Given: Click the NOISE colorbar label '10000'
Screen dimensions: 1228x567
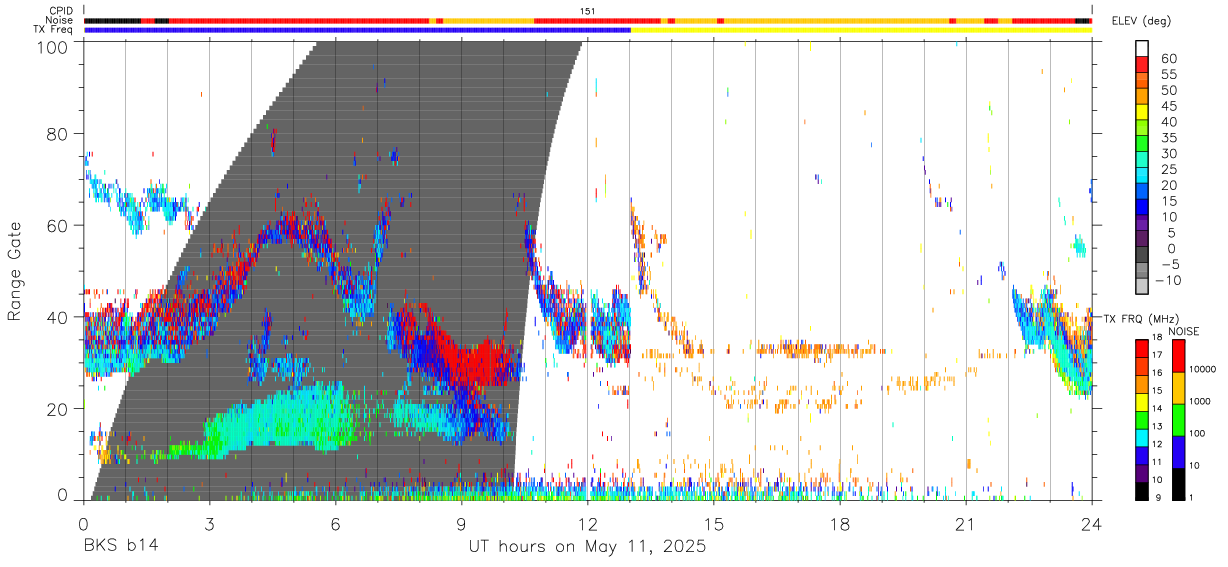Looking at the screenshot, I should (1204, 369).
